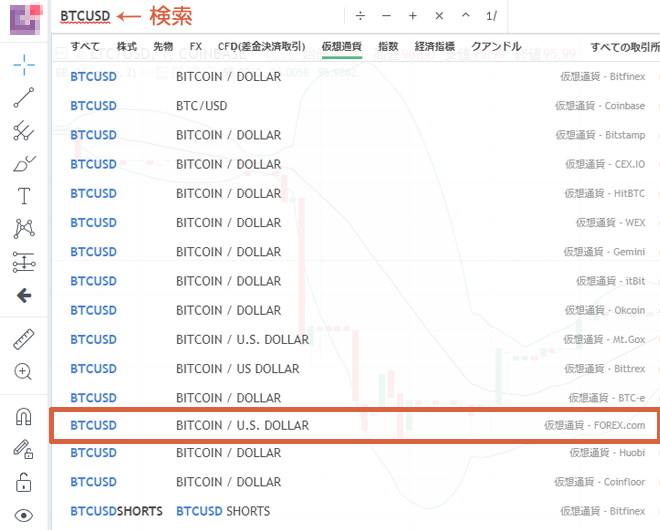Select BTCUSD result from Bitstamp

(356, 135)
